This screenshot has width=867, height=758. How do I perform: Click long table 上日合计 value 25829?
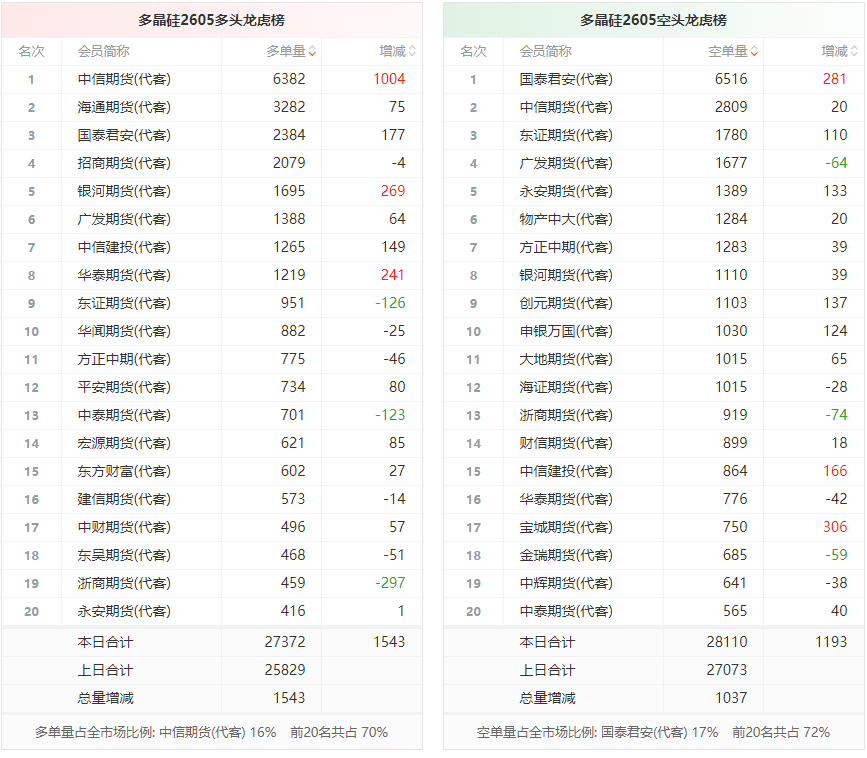[x=285, y=670]
